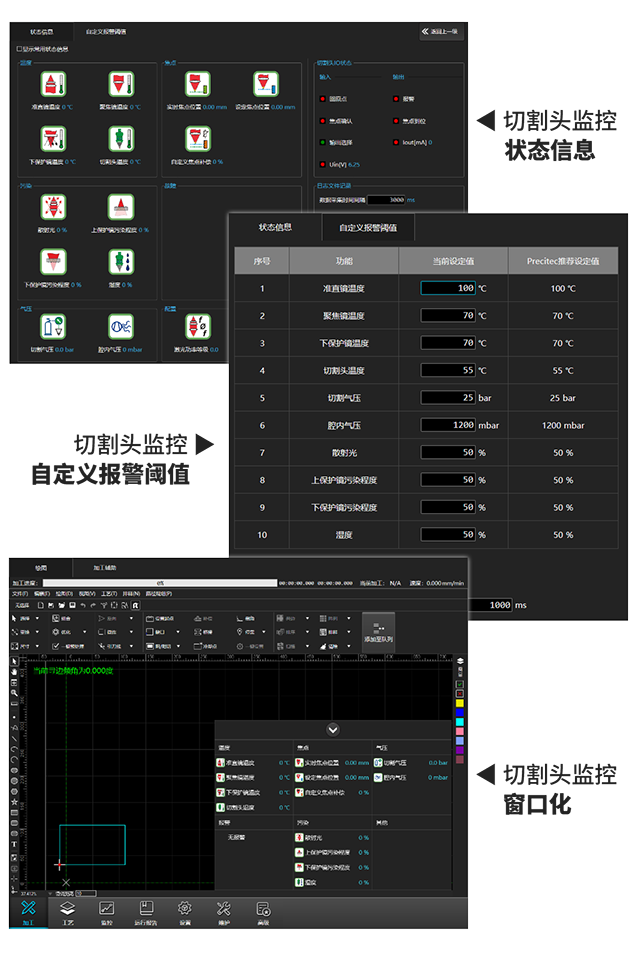This screenshot has height=954, width=640.
Task: Click the 准直镜温度 collimator temperature icon
Action: (x=52, y=85)
